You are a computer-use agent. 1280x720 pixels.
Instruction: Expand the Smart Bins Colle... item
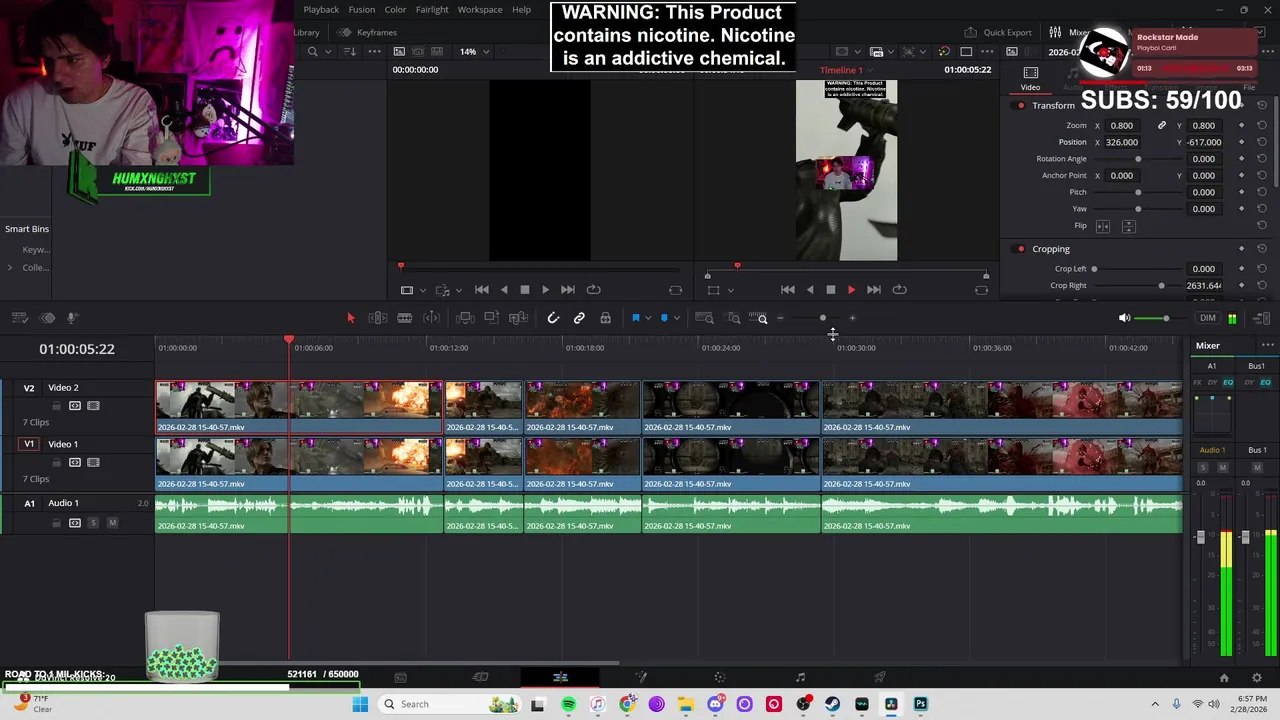(x=10, y=267)
